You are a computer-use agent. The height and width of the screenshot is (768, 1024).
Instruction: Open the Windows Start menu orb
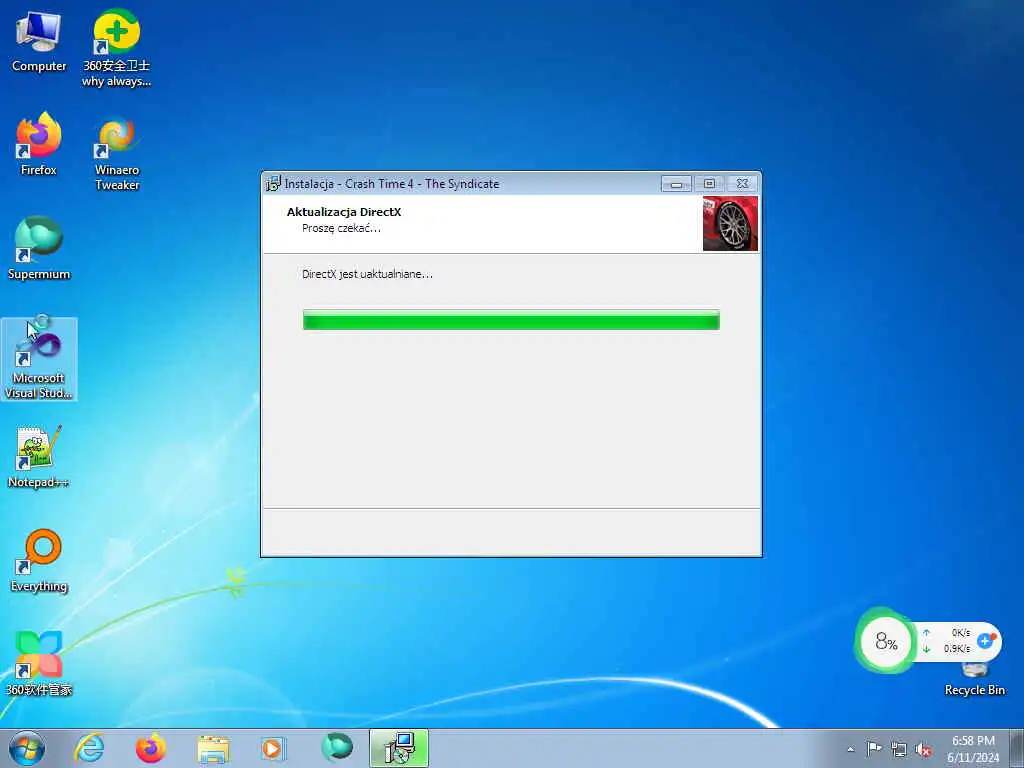(27, 748)
